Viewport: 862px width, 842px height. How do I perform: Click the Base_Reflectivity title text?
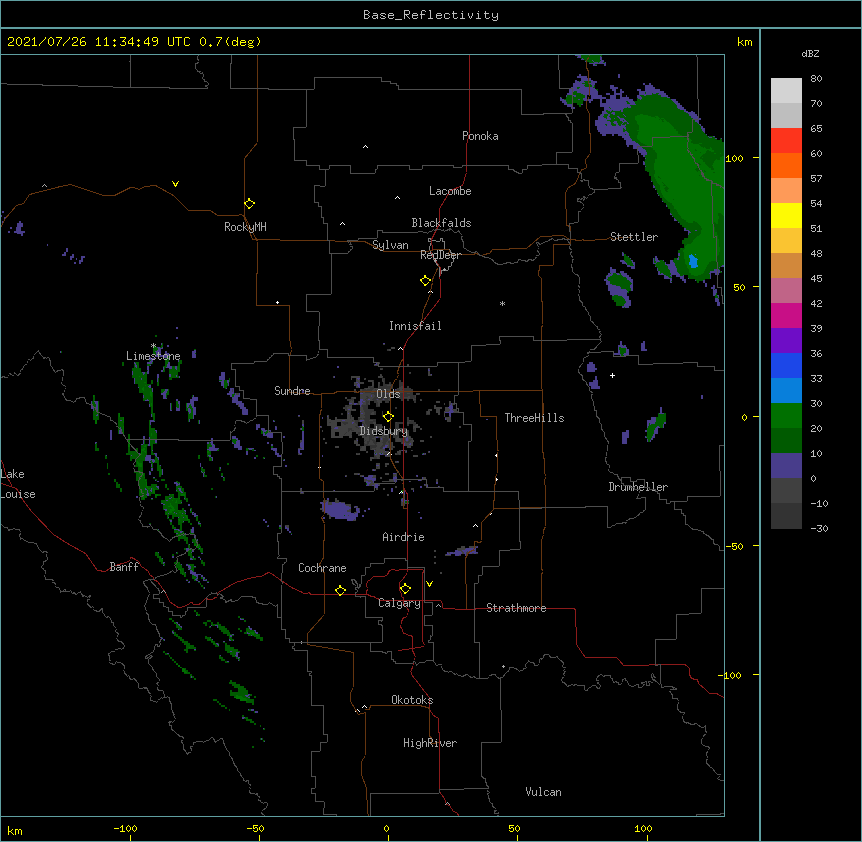pyautogui.click(x=431, y=15)
